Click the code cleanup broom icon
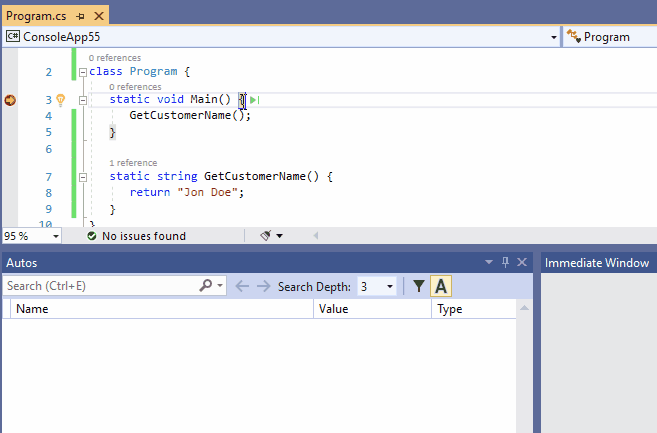Image resolution: width=657 pixels, height=433 pixels. 266,236
